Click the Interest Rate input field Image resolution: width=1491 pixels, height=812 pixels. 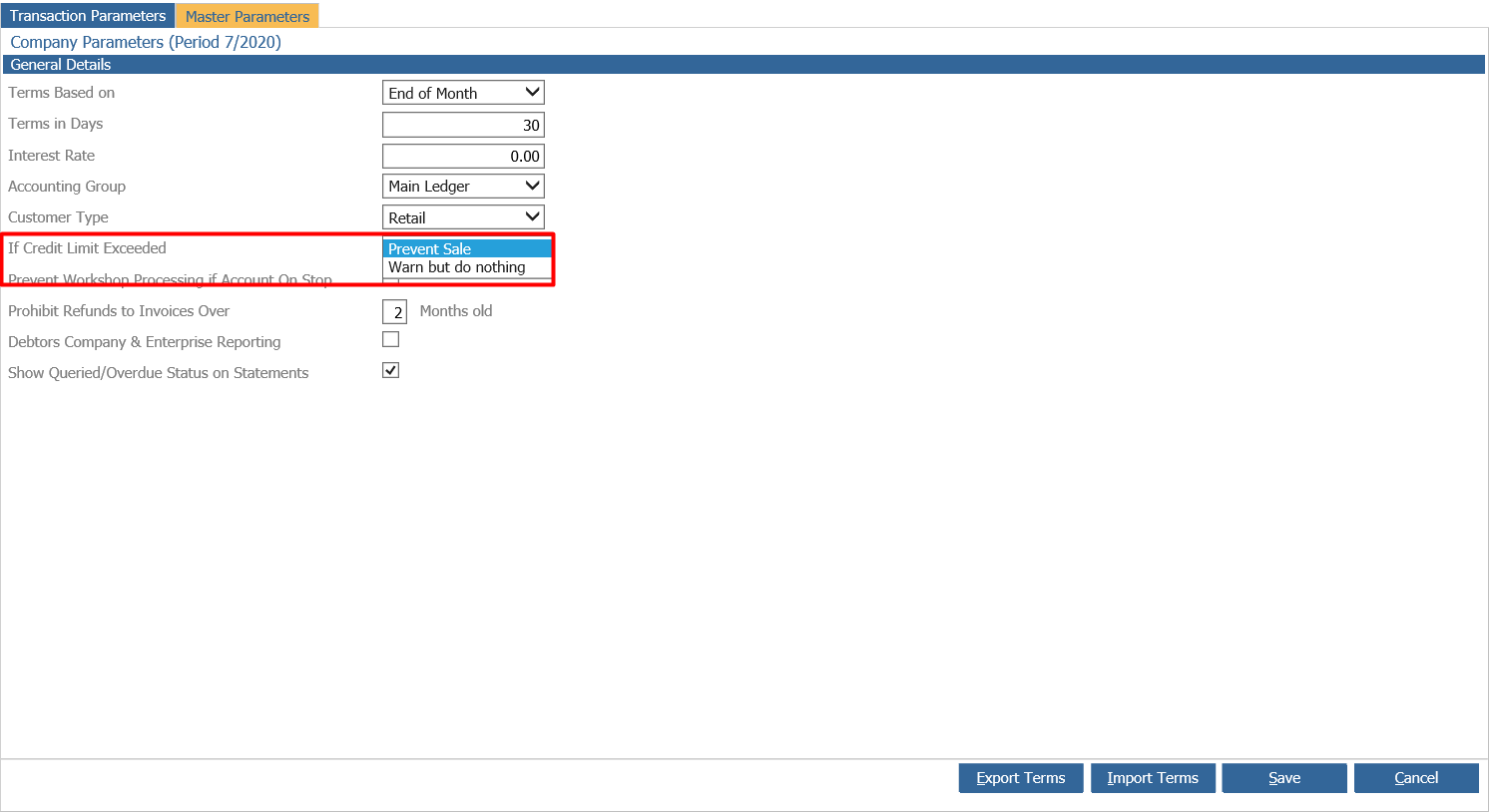462,156
